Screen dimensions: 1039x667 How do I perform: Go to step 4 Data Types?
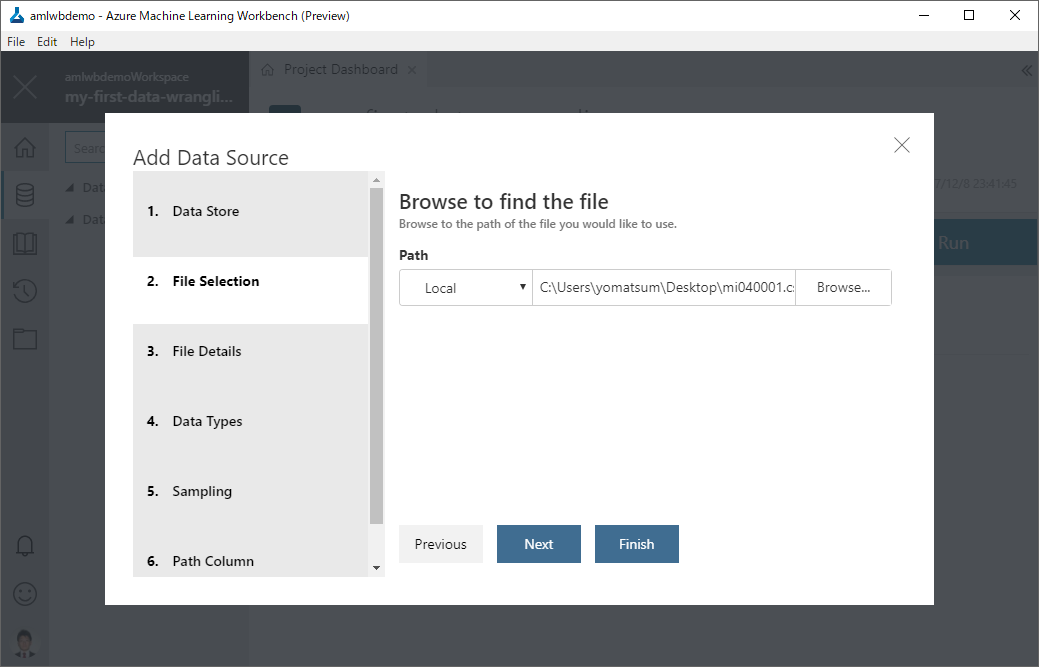[x=250, y=422]
